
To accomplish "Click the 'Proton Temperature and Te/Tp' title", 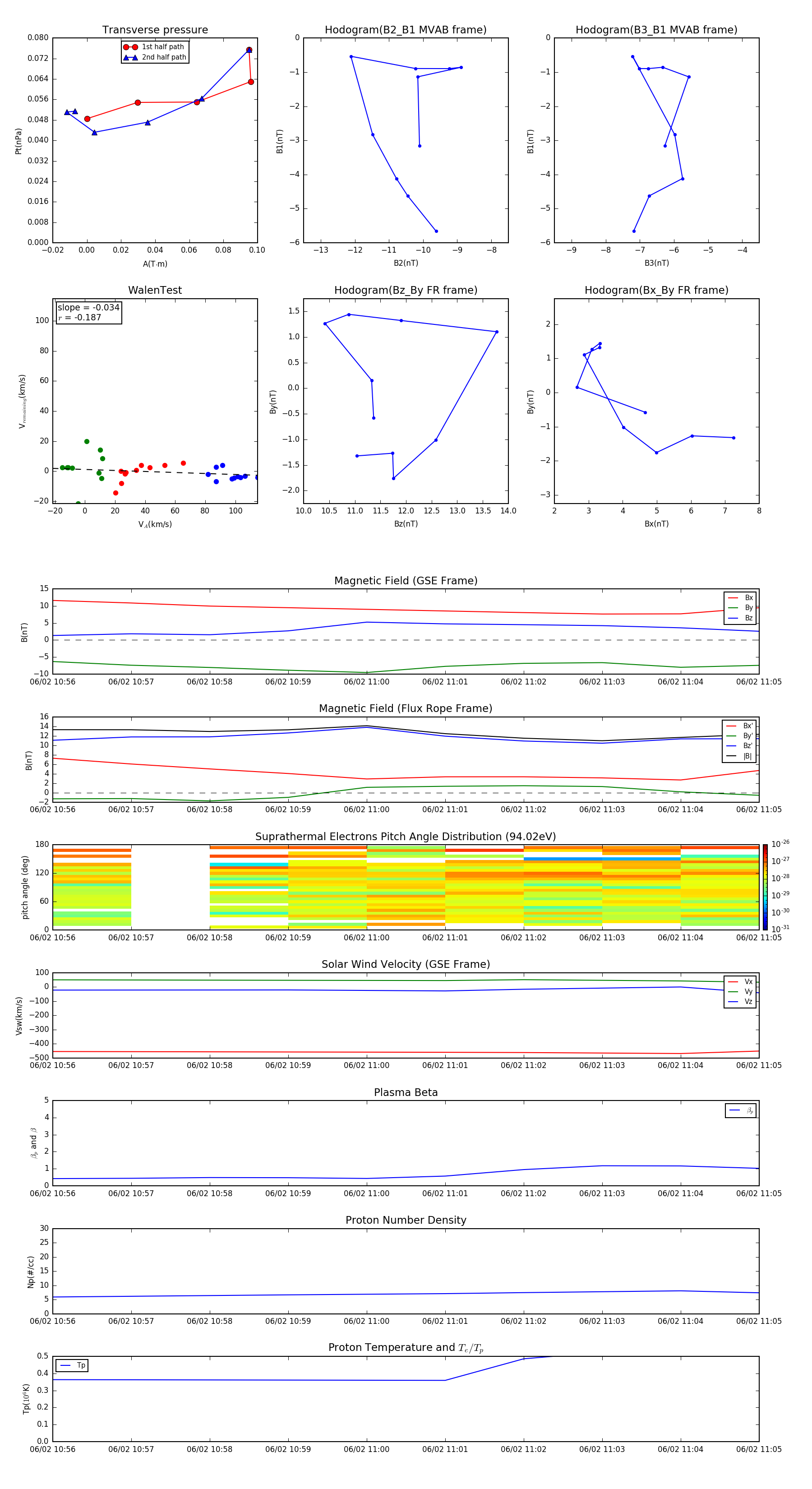I will click(x=406, y=1348).
